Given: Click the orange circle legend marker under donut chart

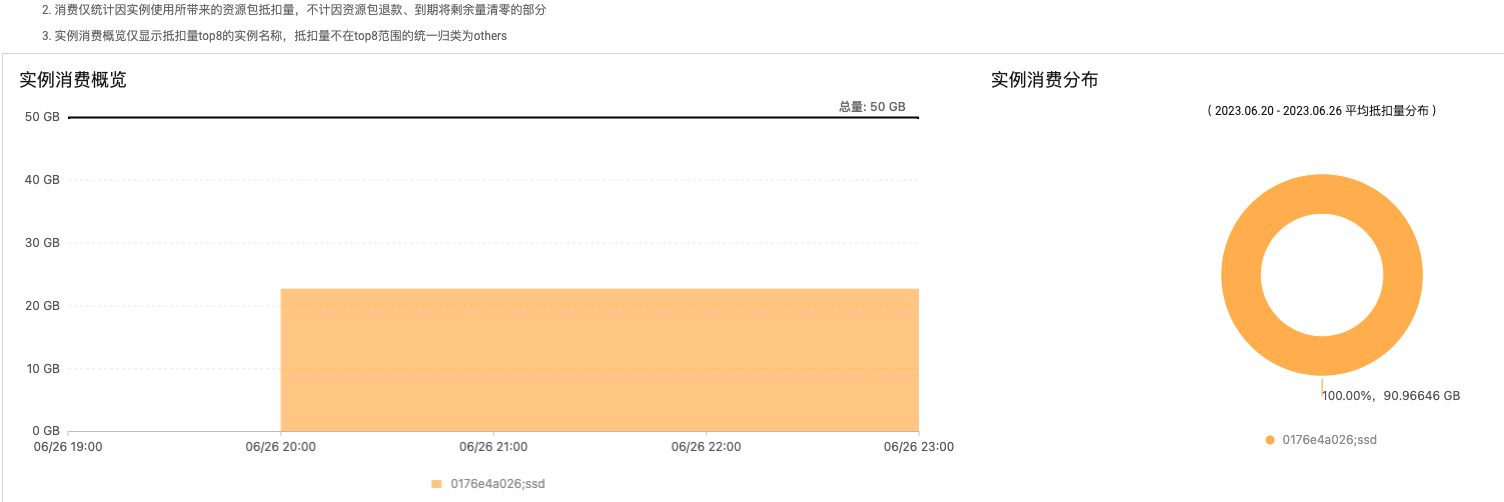Looking at the screenshot, I should point(1270,440).
